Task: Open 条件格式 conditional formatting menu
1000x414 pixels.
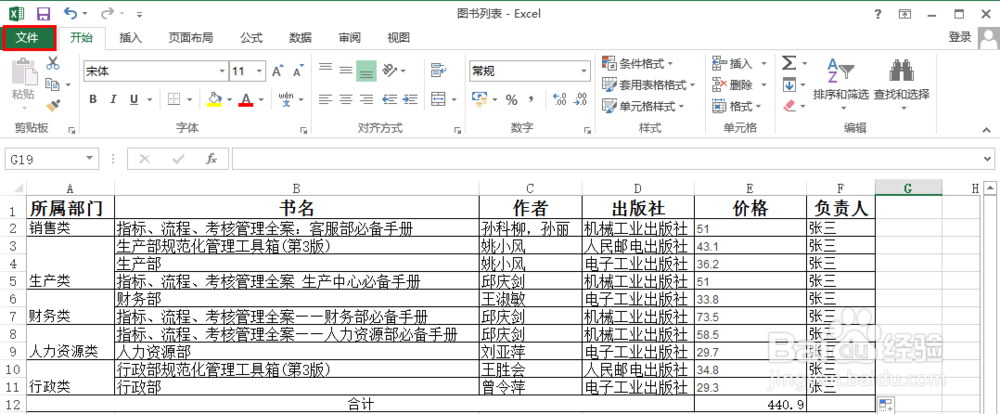Action: (638, 63)
